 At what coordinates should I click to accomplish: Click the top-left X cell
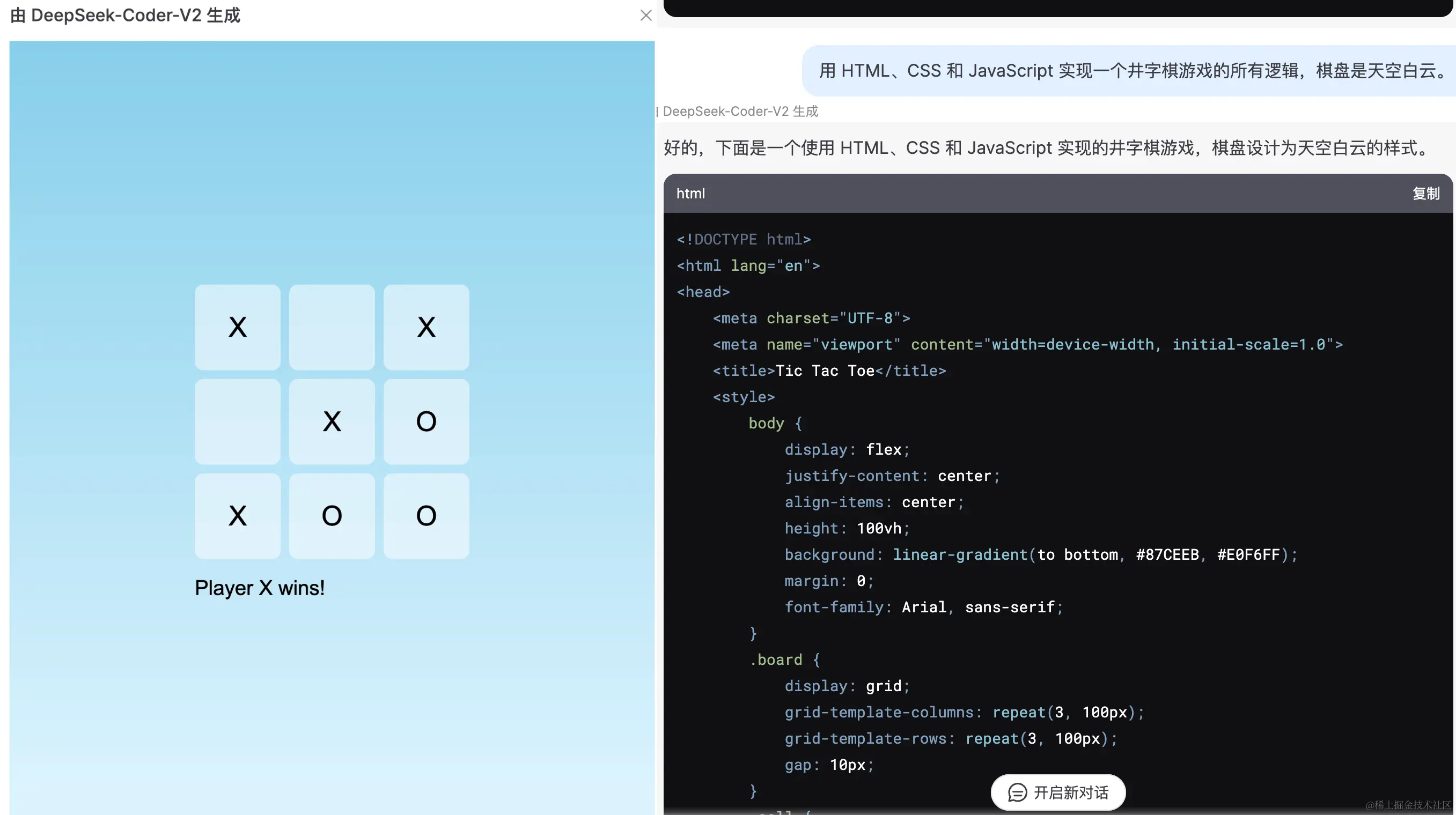237,327
